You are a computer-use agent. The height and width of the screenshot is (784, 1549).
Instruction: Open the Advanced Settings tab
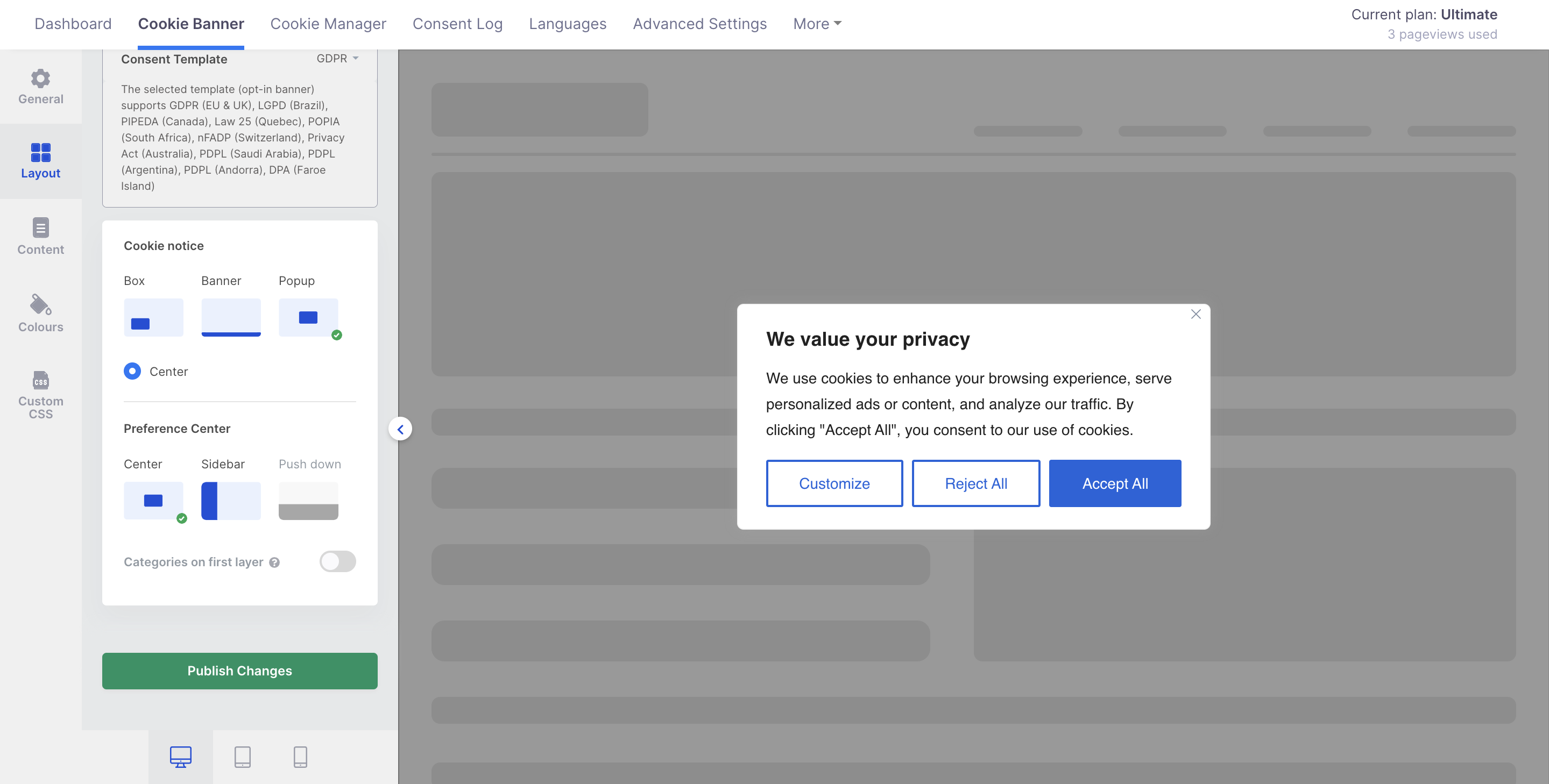[699, 24]
